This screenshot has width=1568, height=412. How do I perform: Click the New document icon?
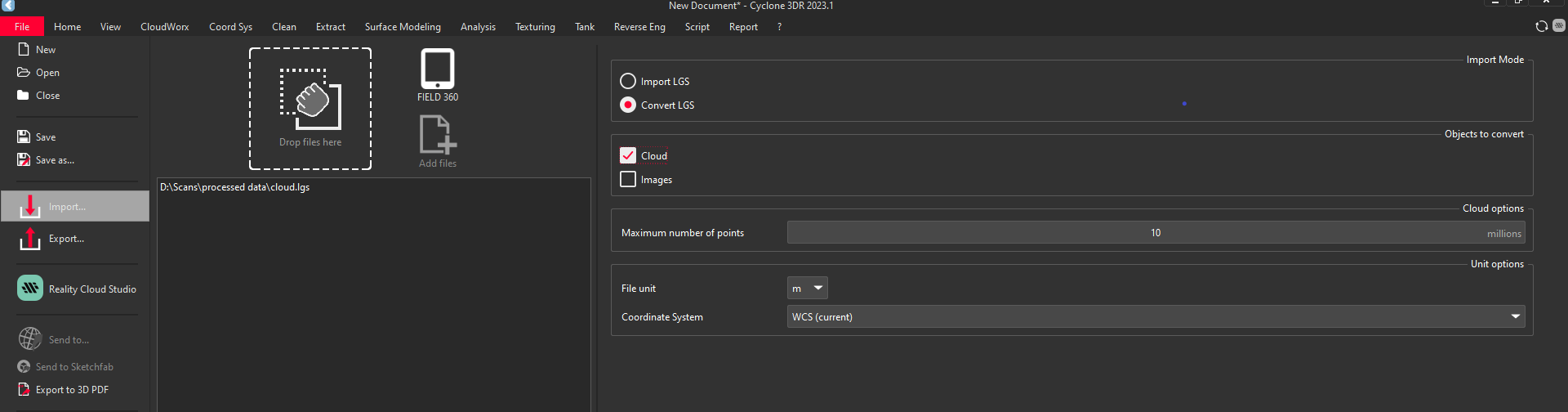[x=24, y=49]
